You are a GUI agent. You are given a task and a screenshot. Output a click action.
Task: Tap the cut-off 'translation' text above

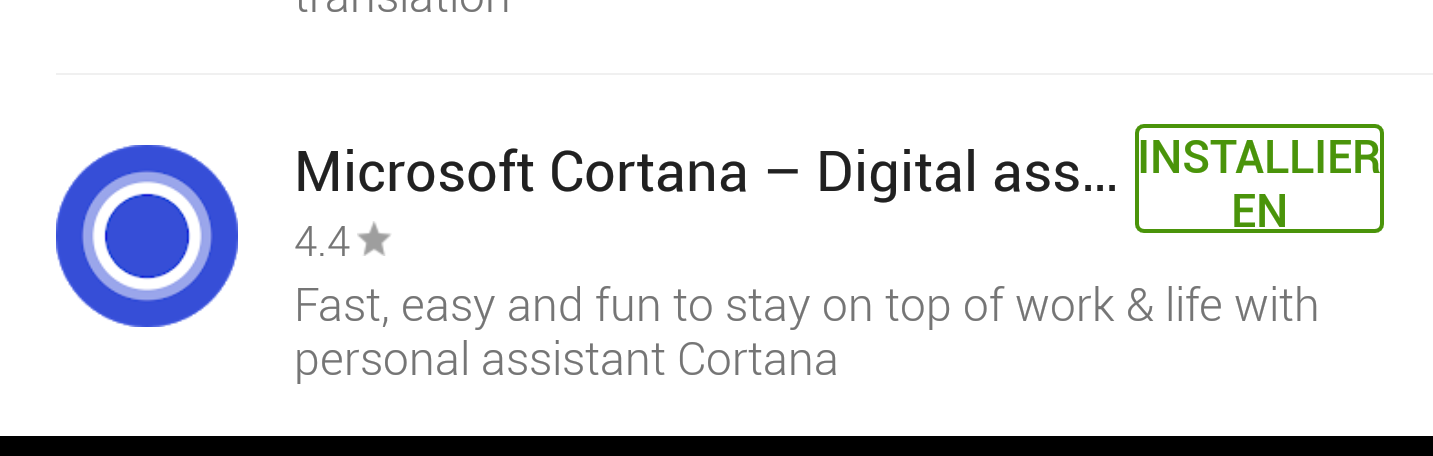[x=402, y=8]
